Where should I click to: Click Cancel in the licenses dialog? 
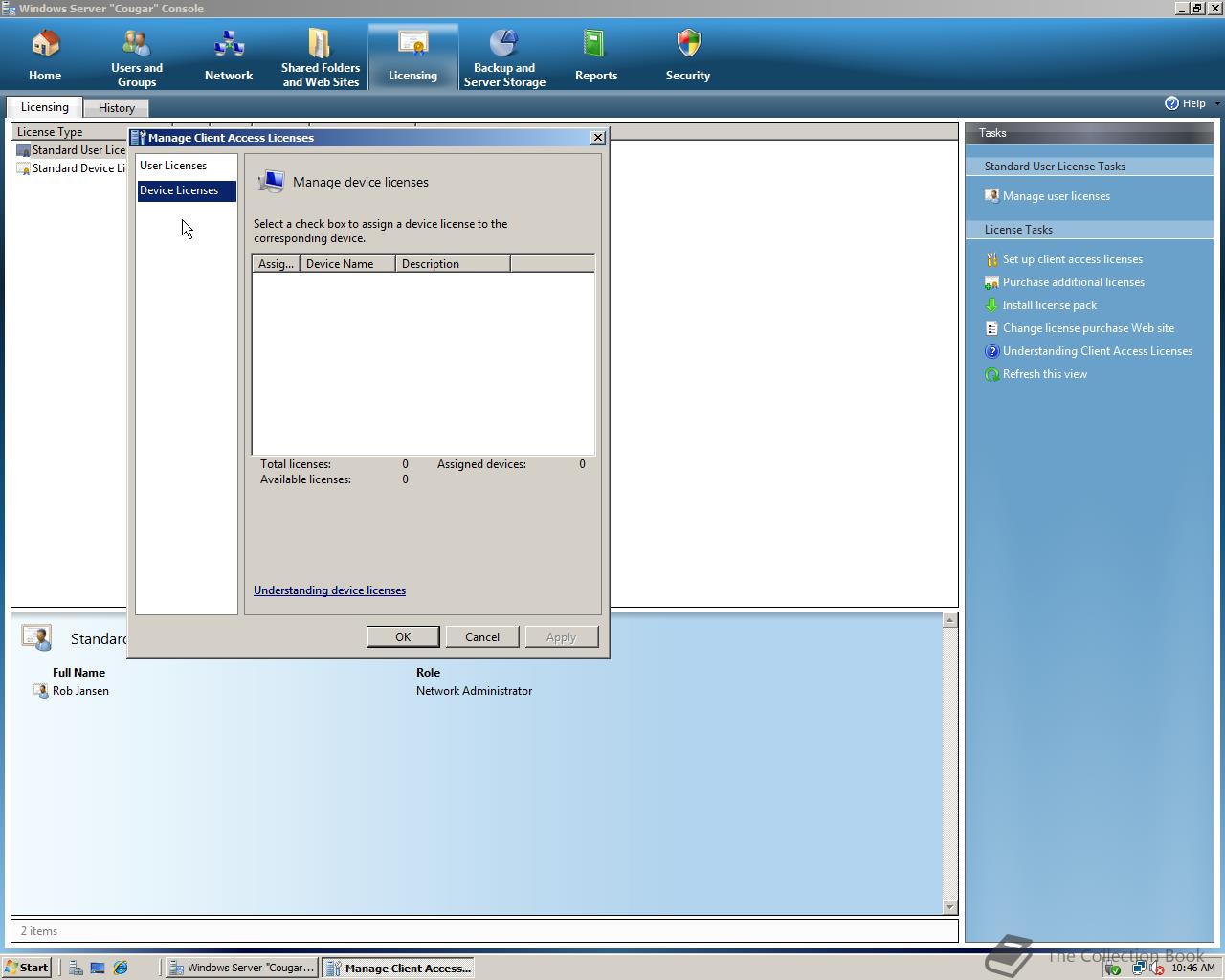(x=482, y=637)
